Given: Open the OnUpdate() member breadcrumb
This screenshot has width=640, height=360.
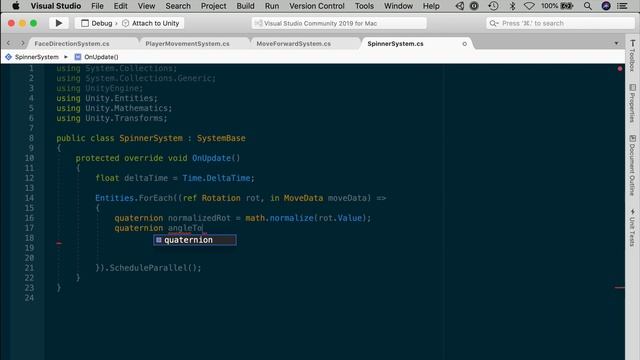Looking at the screenshot, I should (x=97, y=57).
